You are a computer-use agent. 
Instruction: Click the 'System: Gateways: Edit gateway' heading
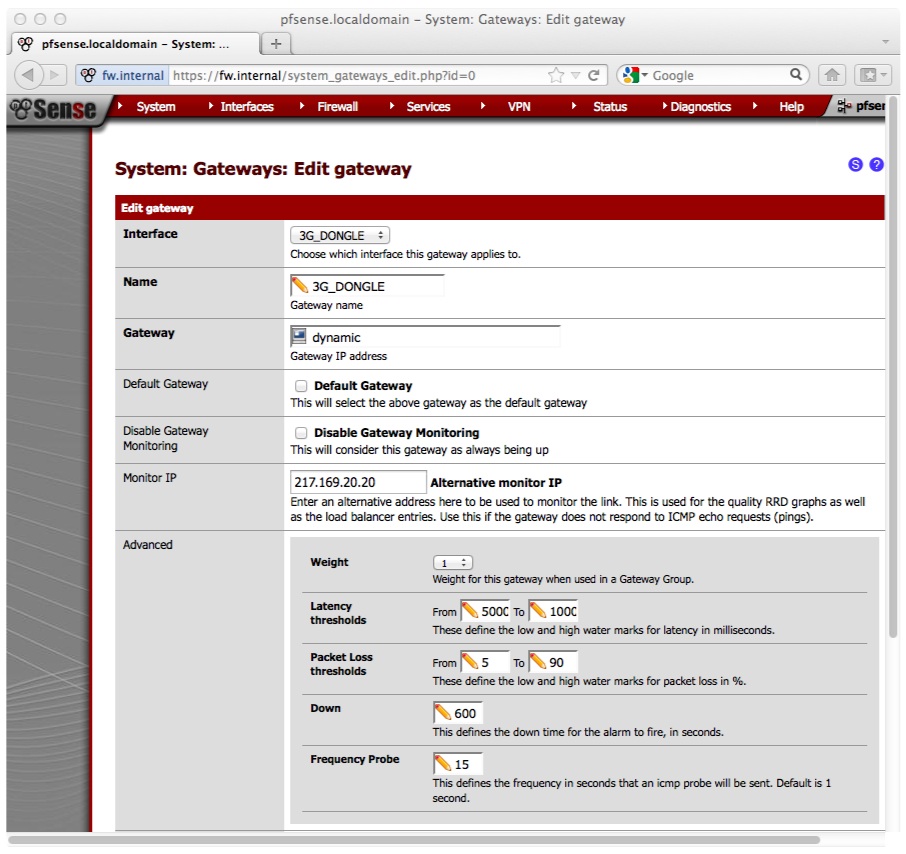(x=263, y=169)
